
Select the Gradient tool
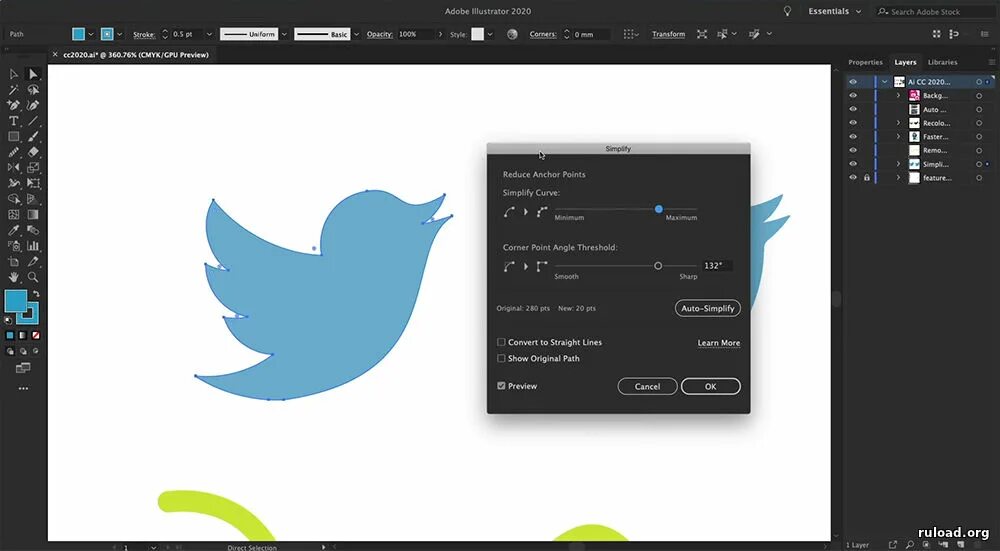[x=33, y=215]
